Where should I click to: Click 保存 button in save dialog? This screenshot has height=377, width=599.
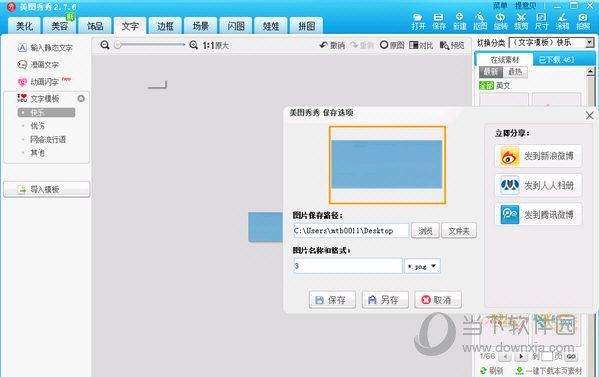coord(332,300)
